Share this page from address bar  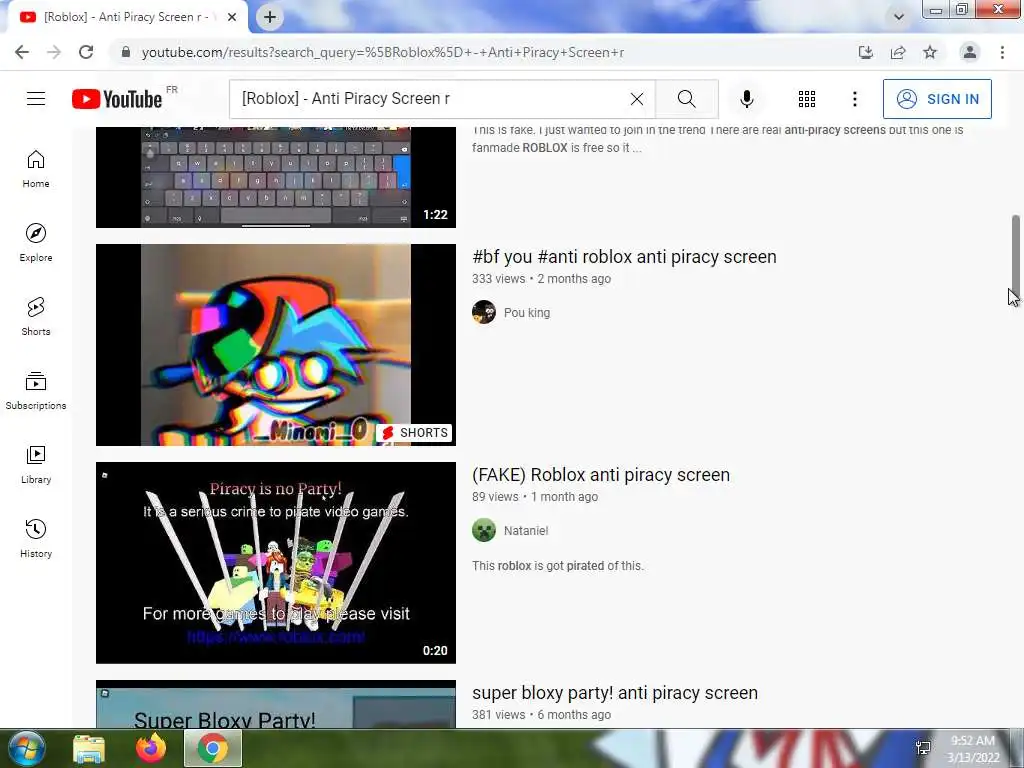point(898,52)
